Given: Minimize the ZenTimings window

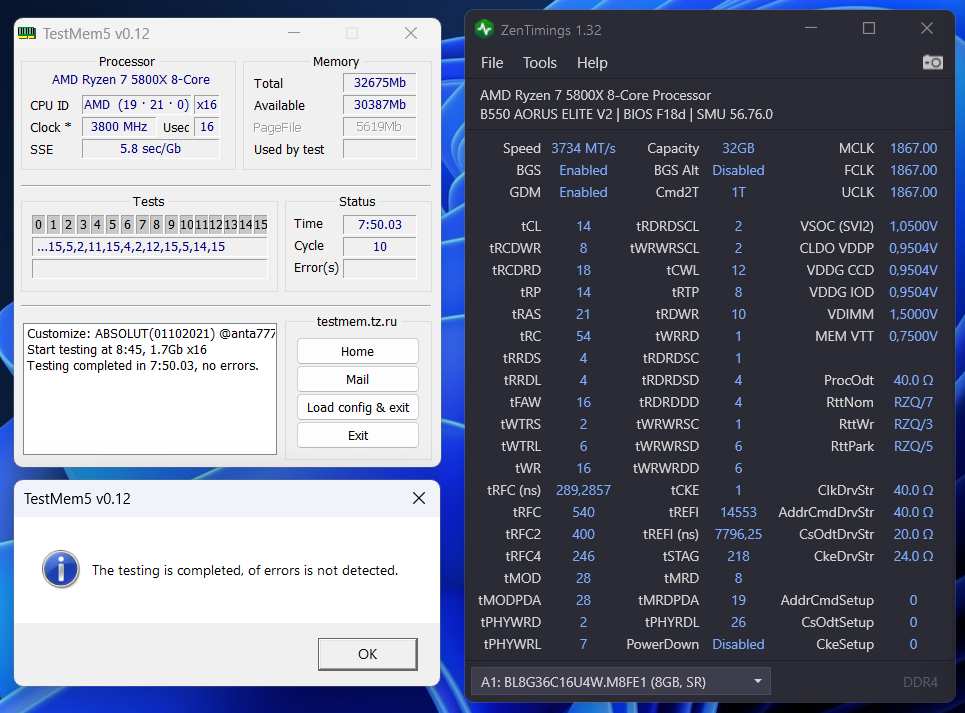Looking at the screenshot, I should 811,28.
